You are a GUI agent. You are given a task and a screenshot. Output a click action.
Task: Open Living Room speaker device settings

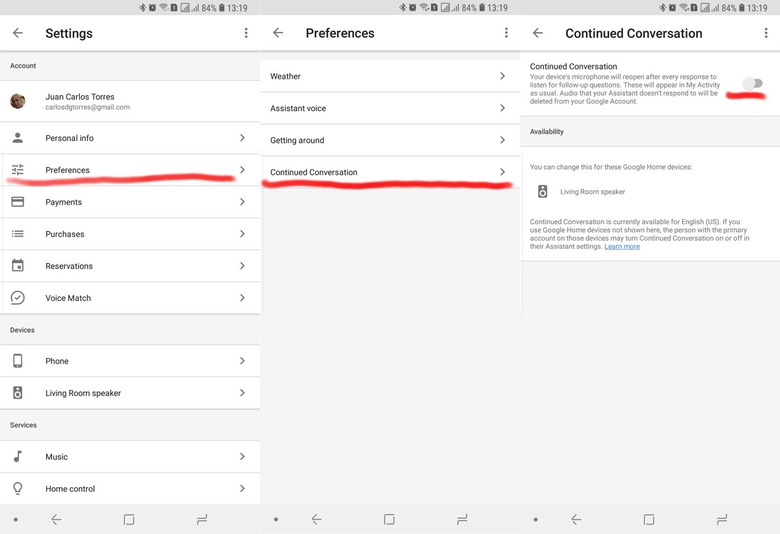130,393
